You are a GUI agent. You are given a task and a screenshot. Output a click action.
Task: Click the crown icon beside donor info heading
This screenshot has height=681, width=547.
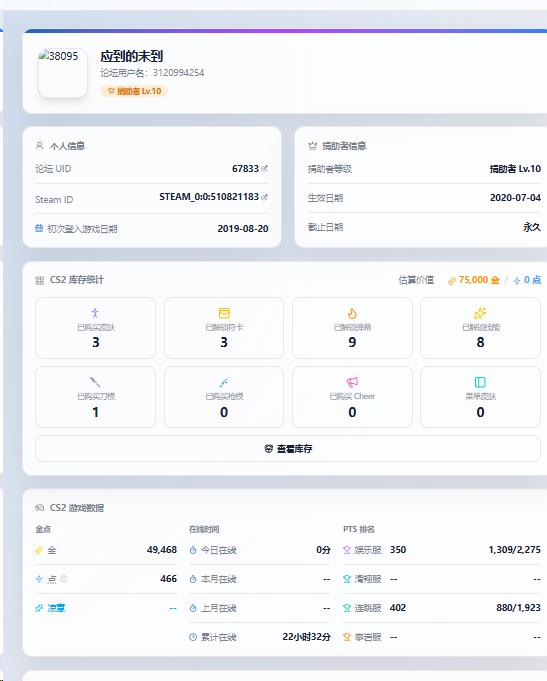(x=312, y=146)
